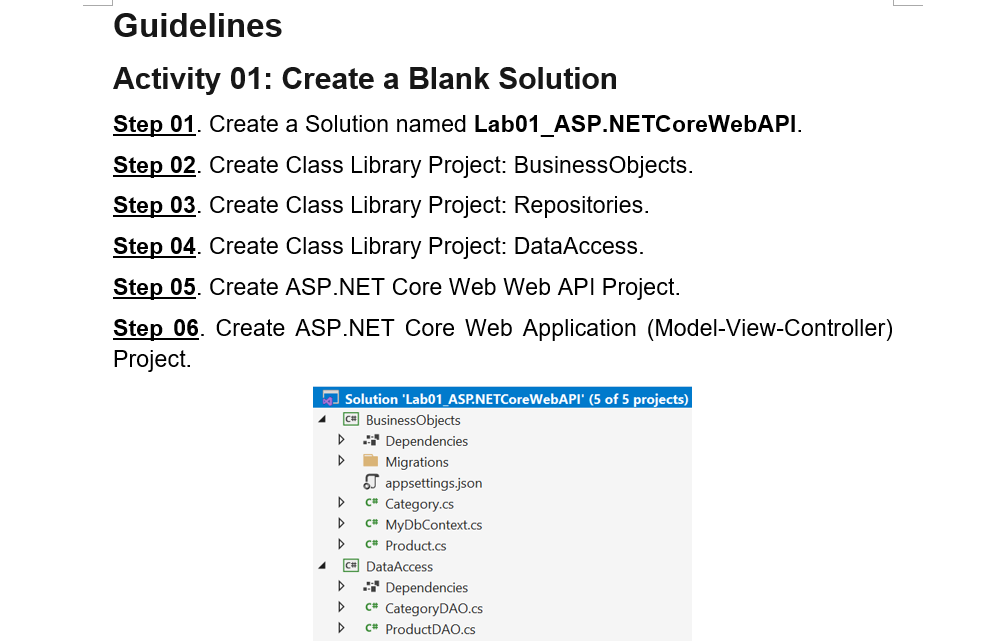
Task: Select the Product.cs file name
Action: (415, 546)
